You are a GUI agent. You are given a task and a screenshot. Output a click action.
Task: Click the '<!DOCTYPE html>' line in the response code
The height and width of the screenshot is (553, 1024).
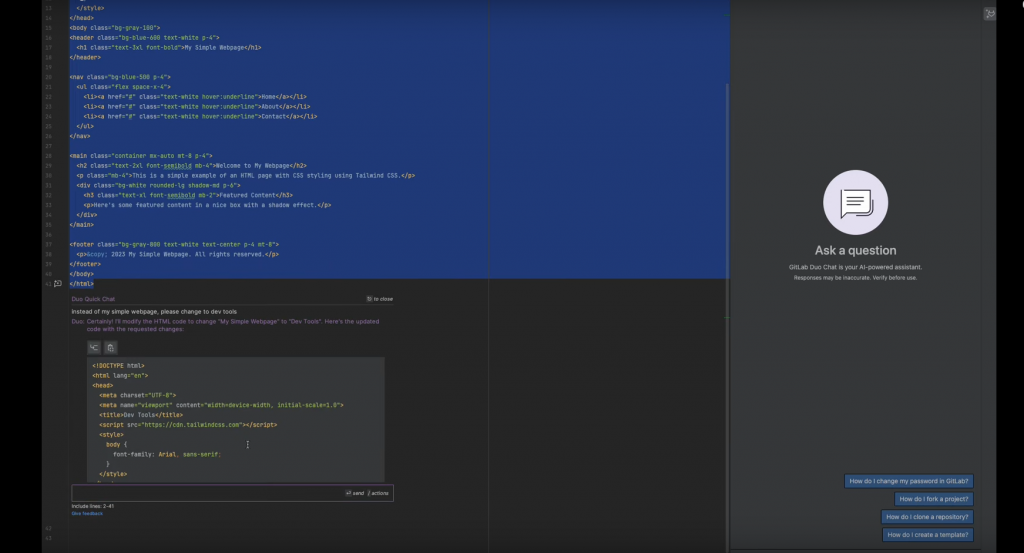118,366
